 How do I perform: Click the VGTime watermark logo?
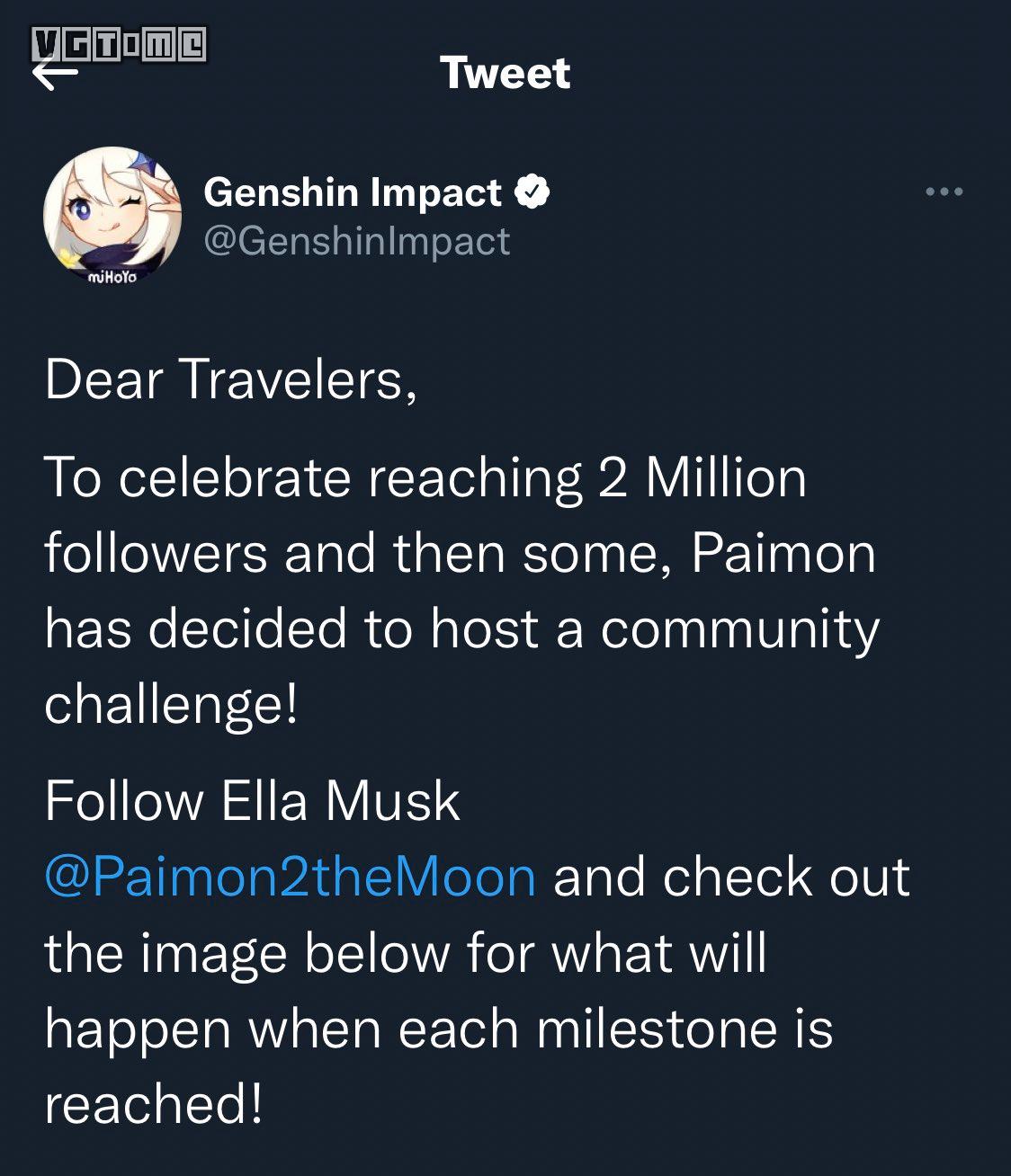pos(119,44)
